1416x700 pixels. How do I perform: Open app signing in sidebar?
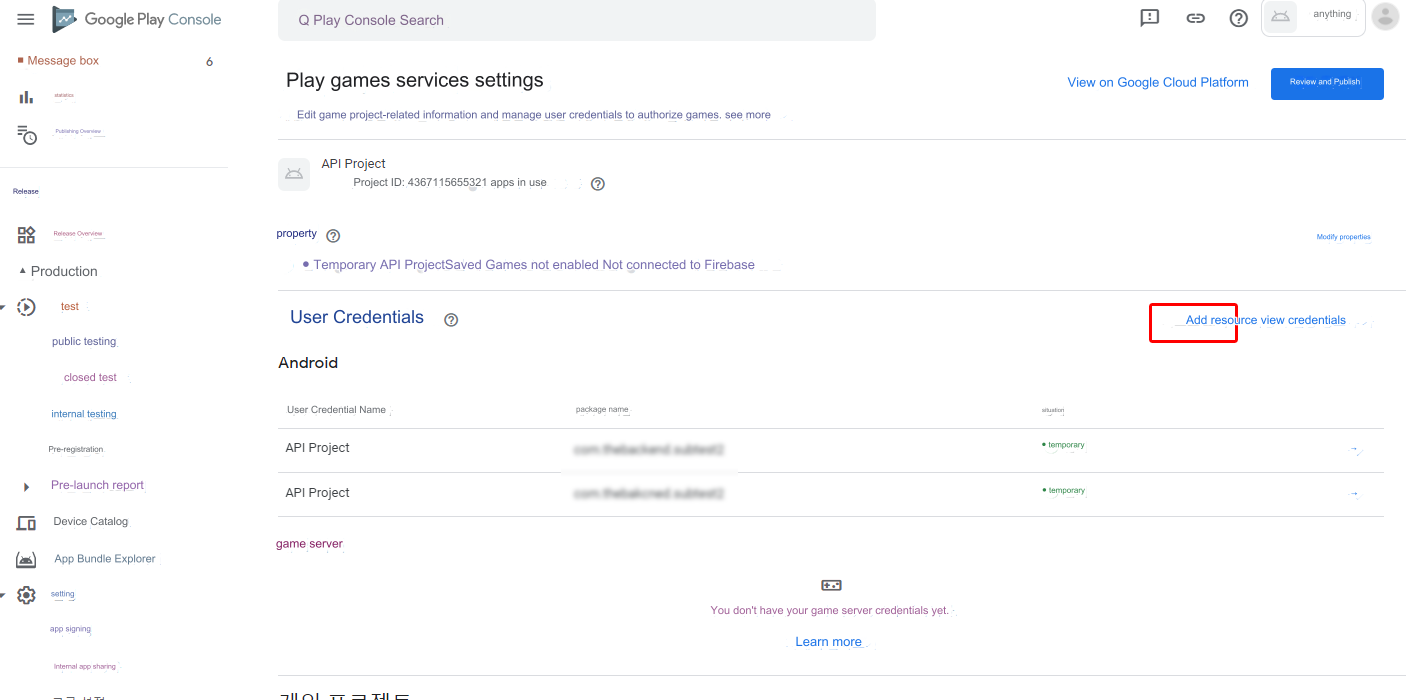tap(70, 629)
